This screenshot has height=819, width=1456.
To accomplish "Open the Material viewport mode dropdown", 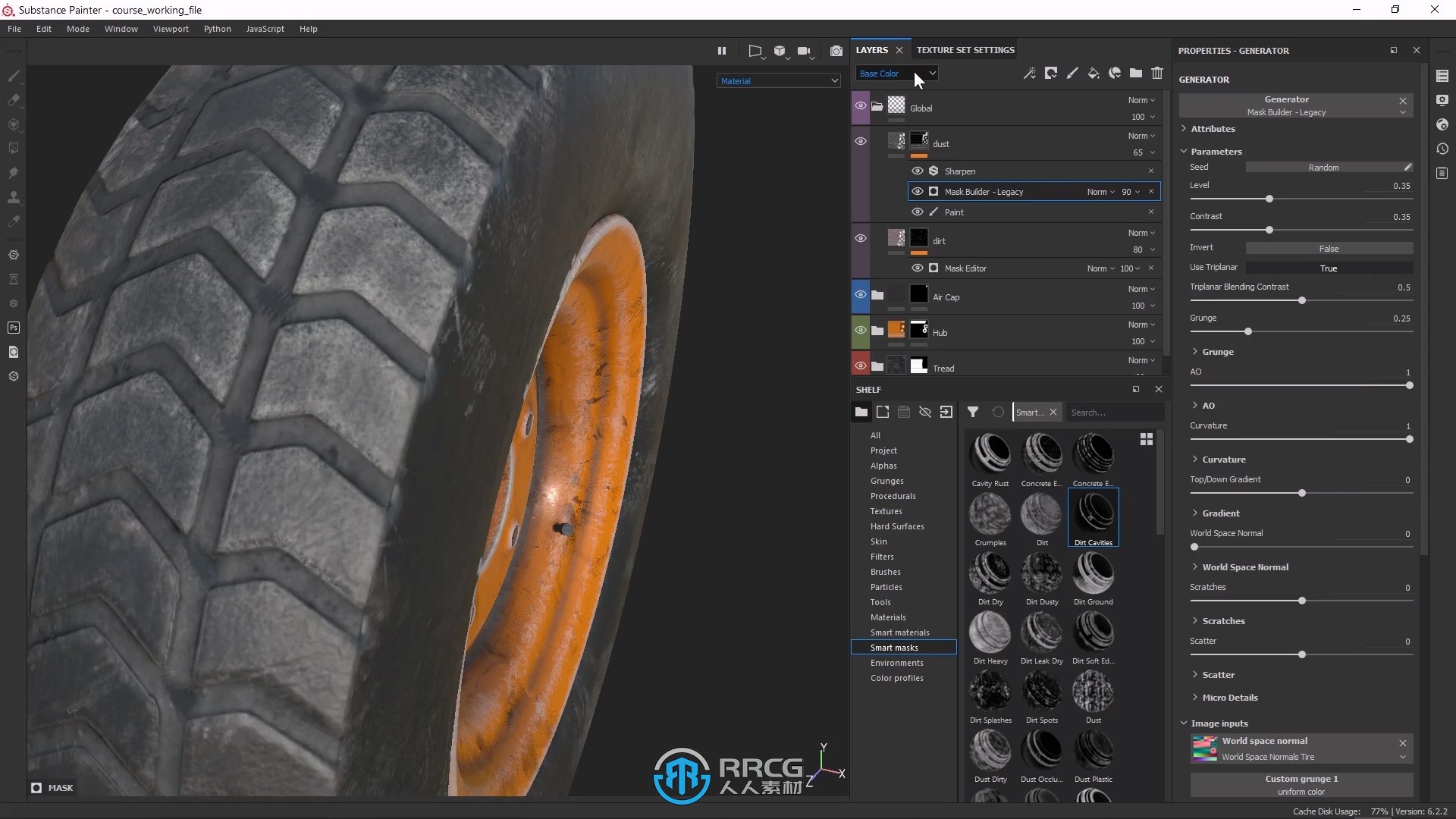I will pyautogui.click(x=779, y=81).
